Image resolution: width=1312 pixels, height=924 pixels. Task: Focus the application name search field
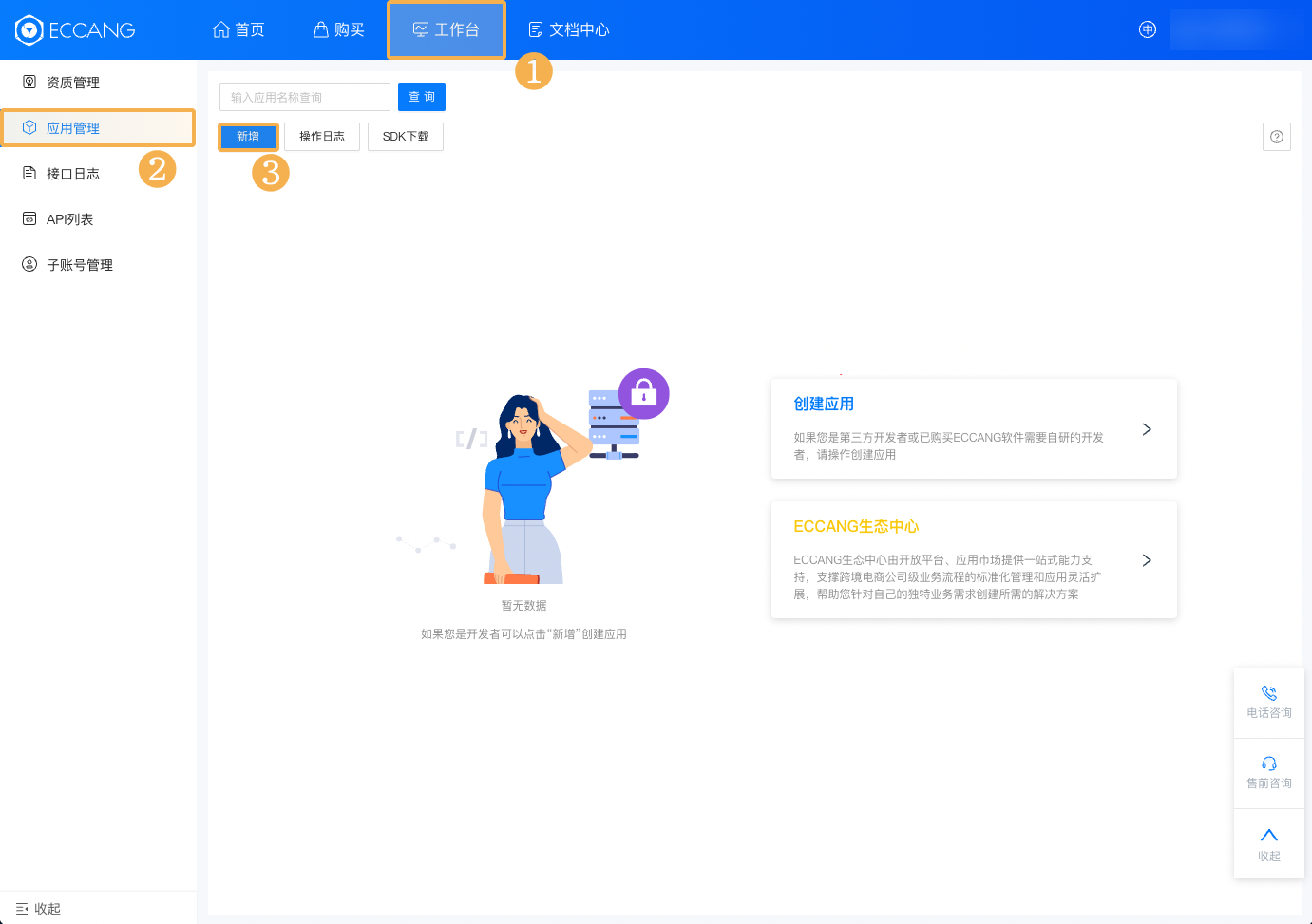(x=304, y=97)
